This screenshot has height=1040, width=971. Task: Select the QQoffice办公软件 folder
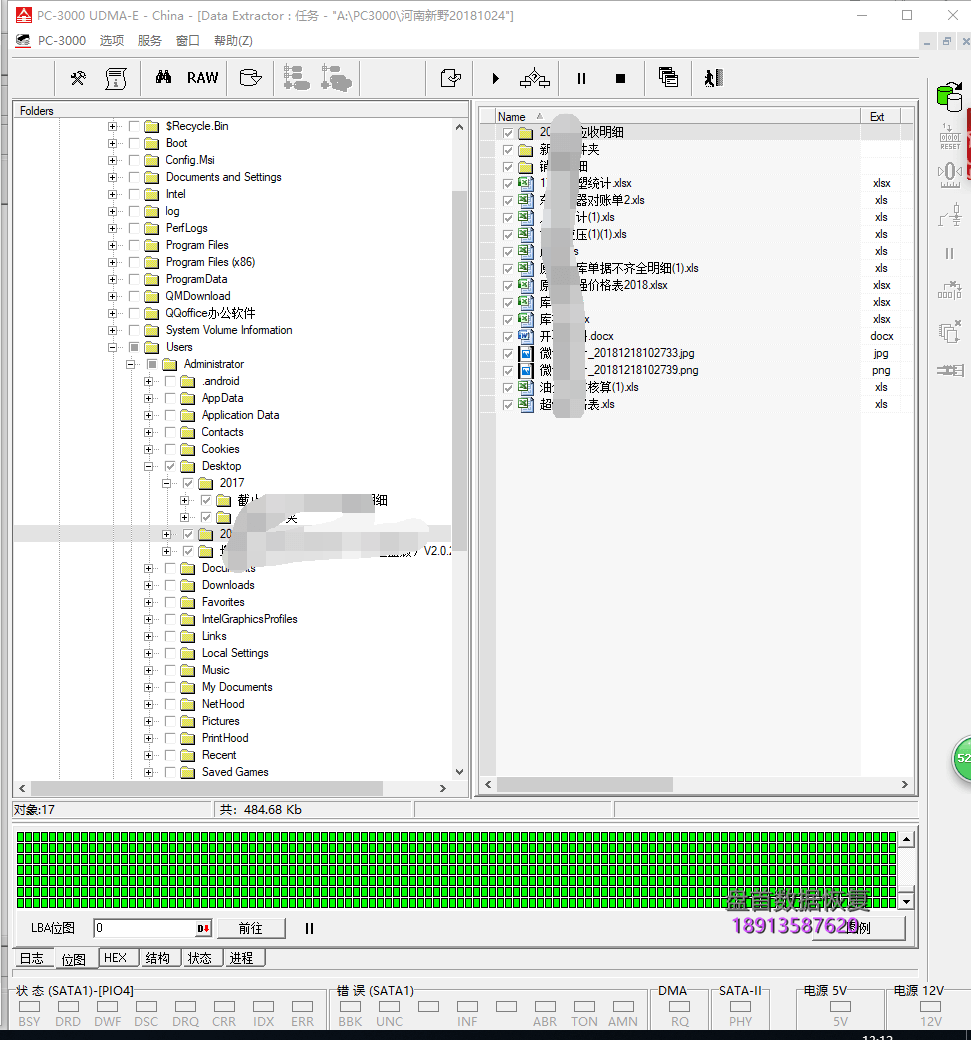210,313
